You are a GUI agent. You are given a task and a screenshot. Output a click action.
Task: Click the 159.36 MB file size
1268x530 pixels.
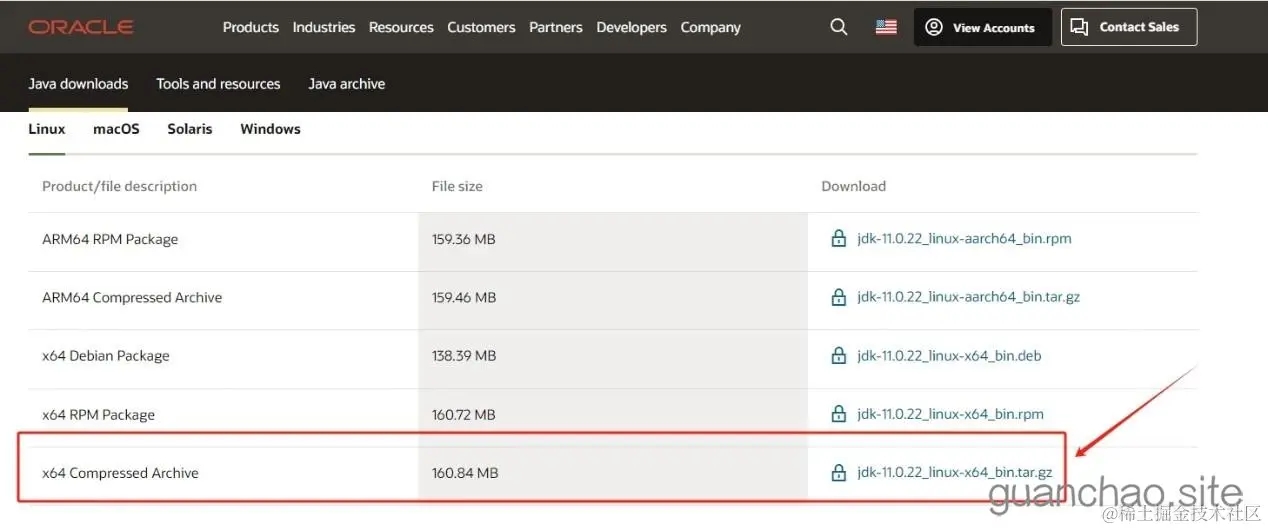click(464, 239)
